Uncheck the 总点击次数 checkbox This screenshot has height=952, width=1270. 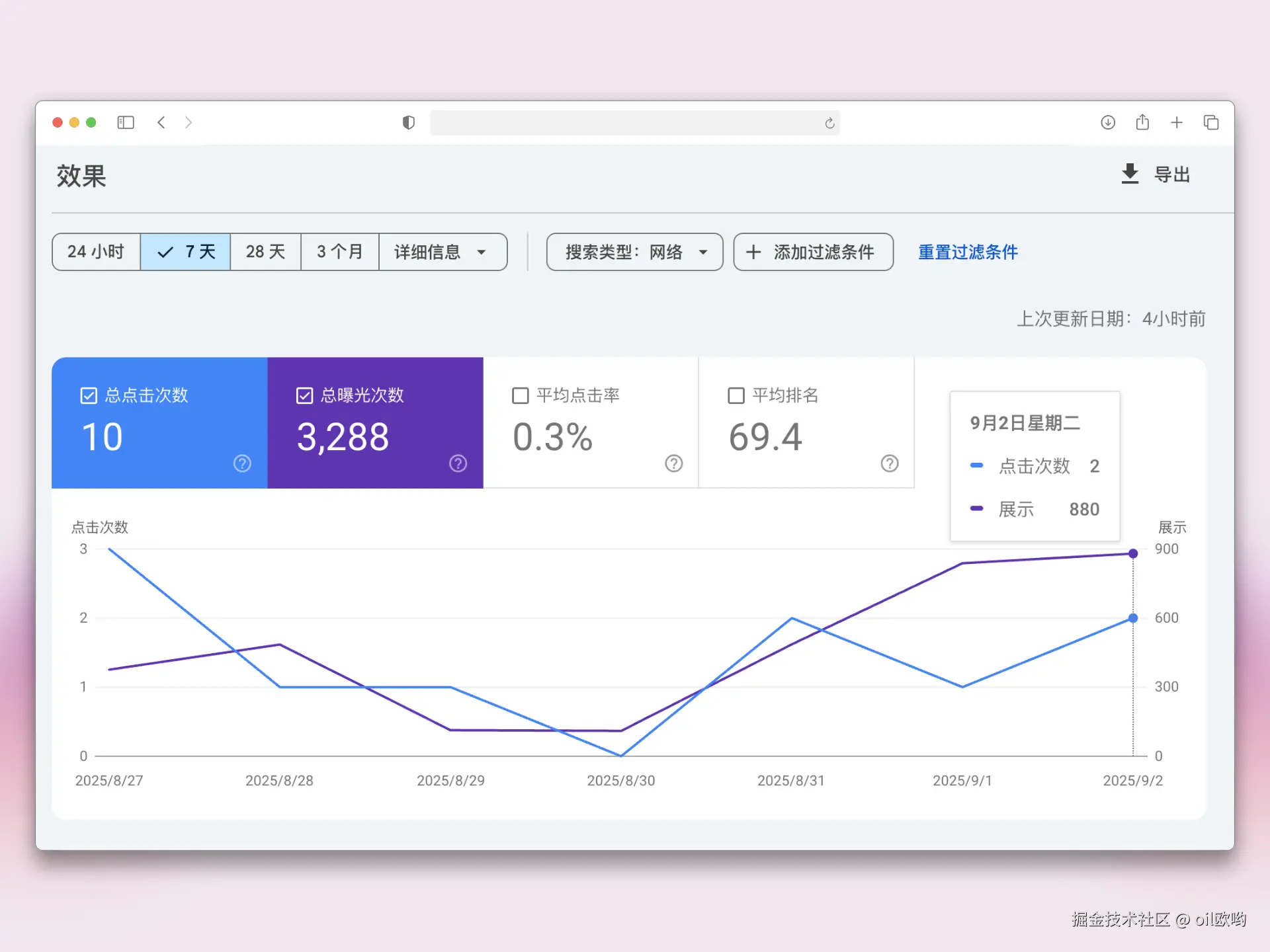click(89, 395)
